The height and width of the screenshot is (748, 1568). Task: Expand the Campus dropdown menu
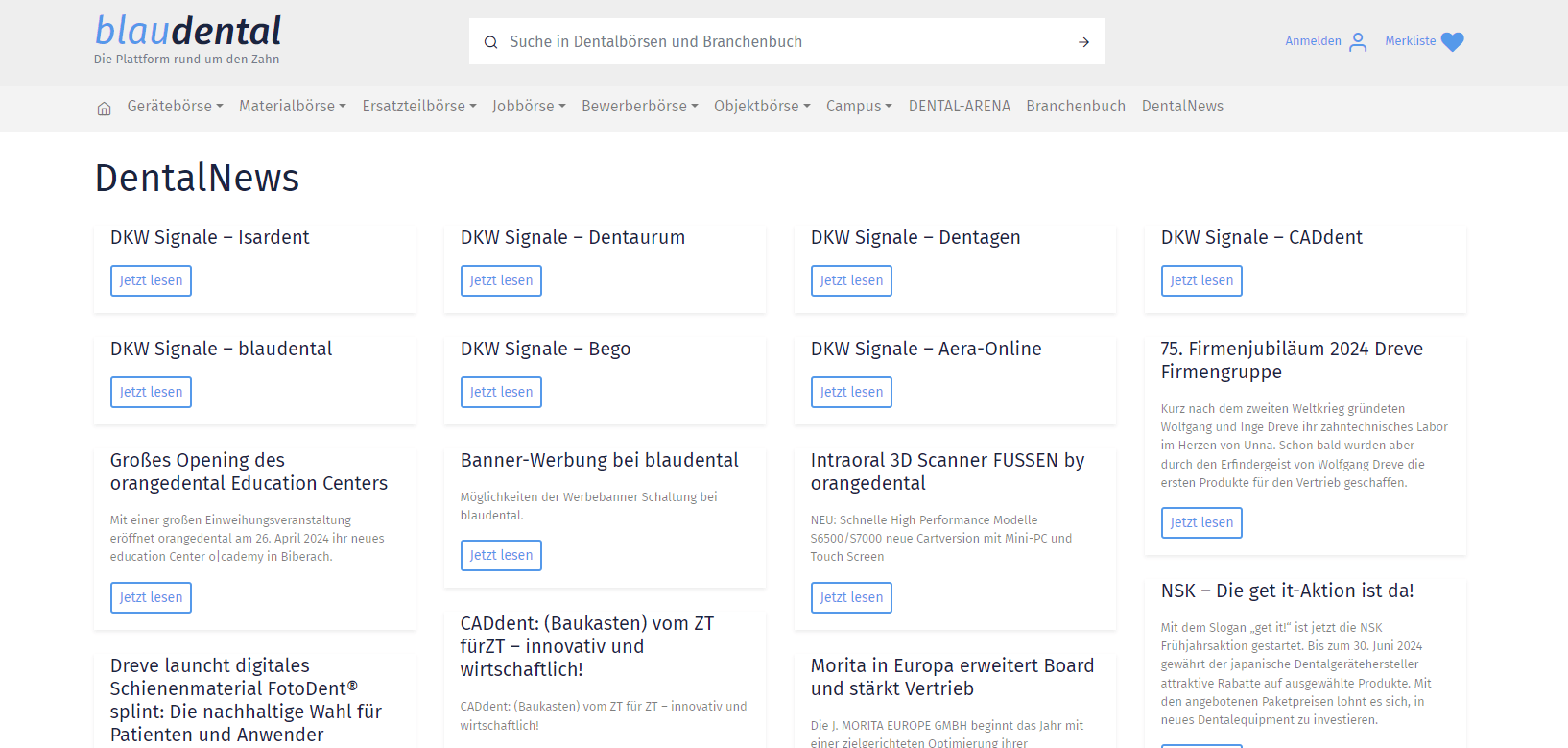coord(859,107)
